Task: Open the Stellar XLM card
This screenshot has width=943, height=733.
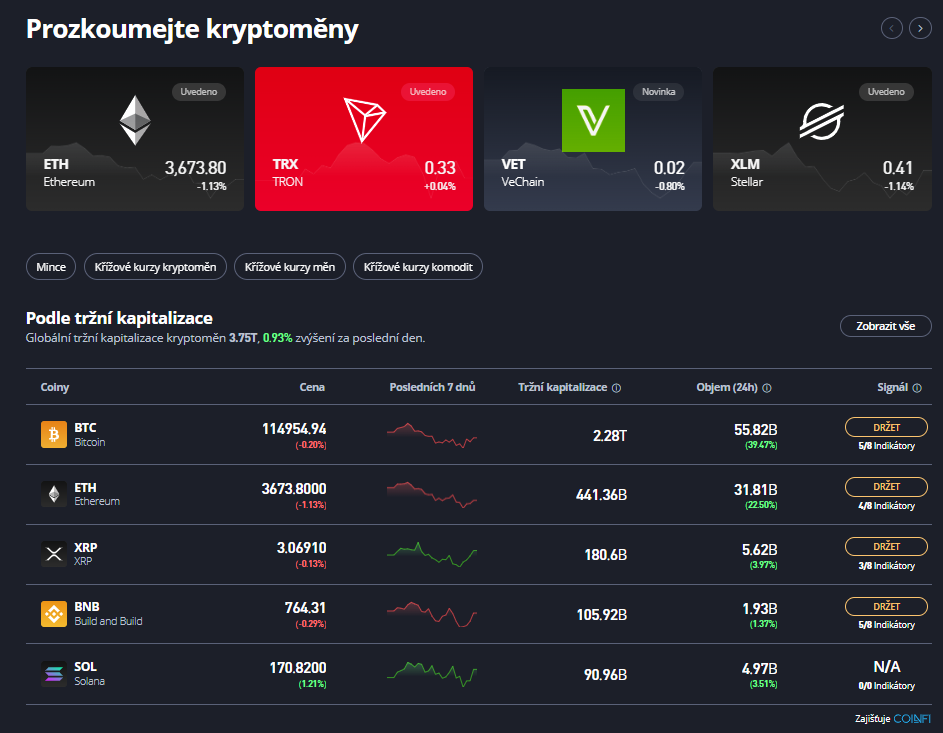Action: tap(821, 139)
